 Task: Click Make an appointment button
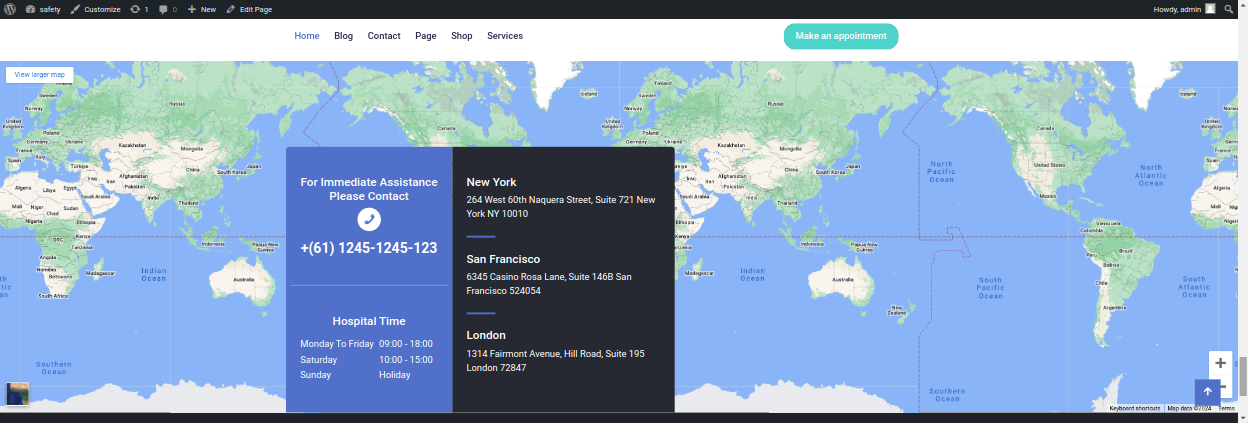coord(840,36)
